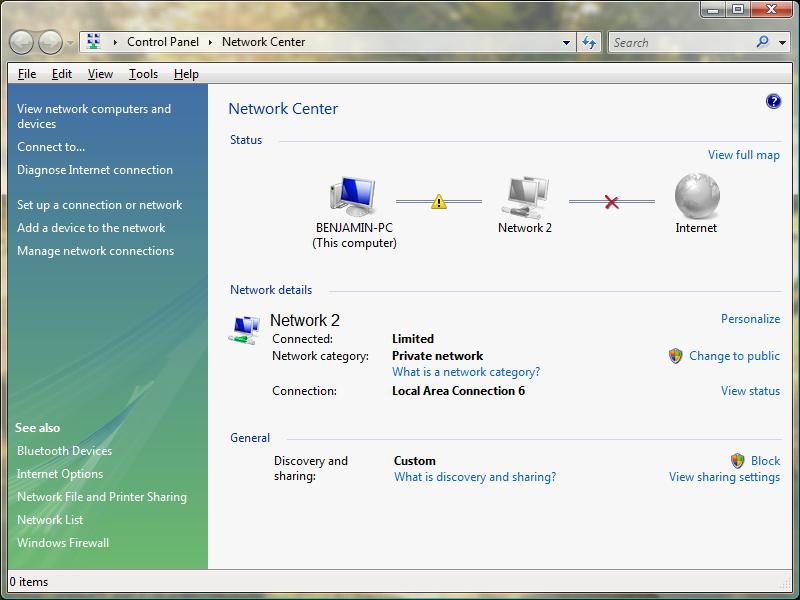Click the Block link
The width and height of the screenshot is (800, 600).
765,461
